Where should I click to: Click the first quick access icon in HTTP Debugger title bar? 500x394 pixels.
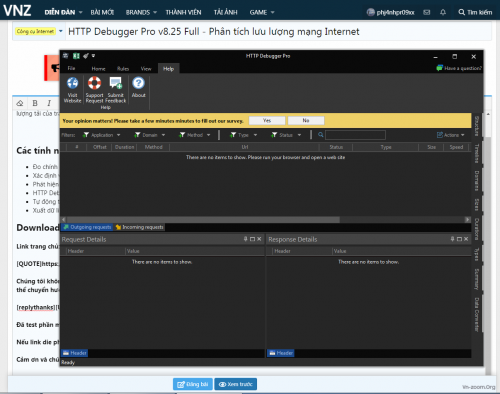coord(66,56)
